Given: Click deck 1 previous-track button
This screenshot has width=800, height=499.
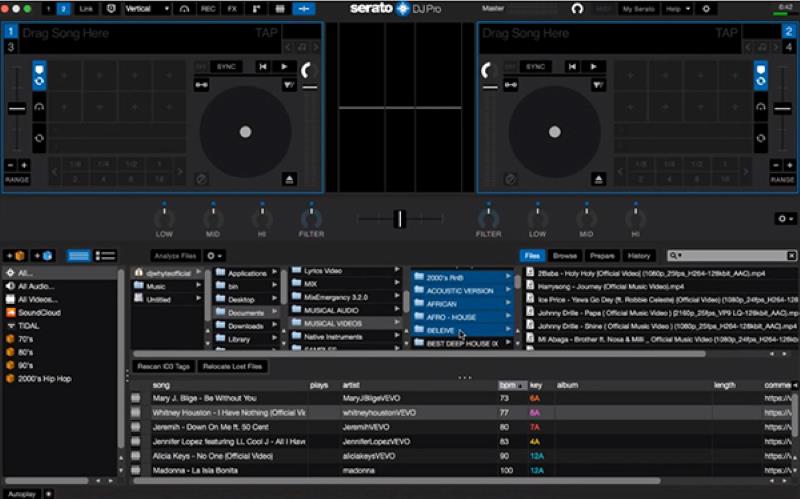Looking at the screenshot, I should [x=263, y=66].
